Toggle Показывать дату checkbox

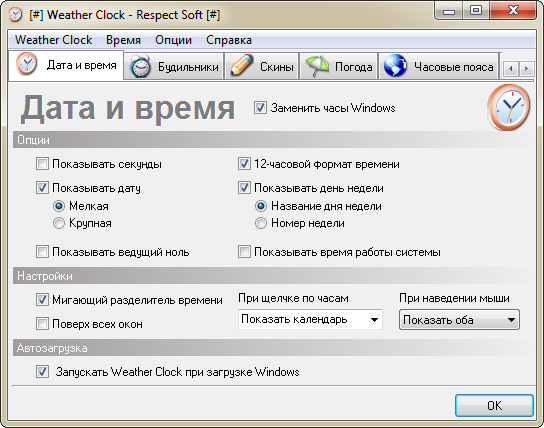point(42,188)
